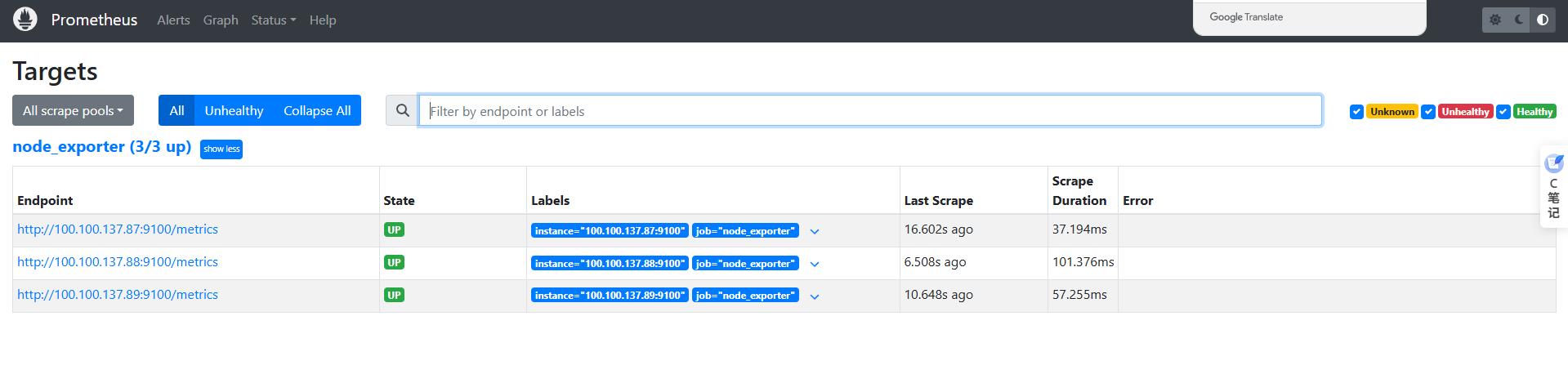Click UP state badge for 100.100.137.88
This screenshot has width=1568, height=392.
pos(394,262)
